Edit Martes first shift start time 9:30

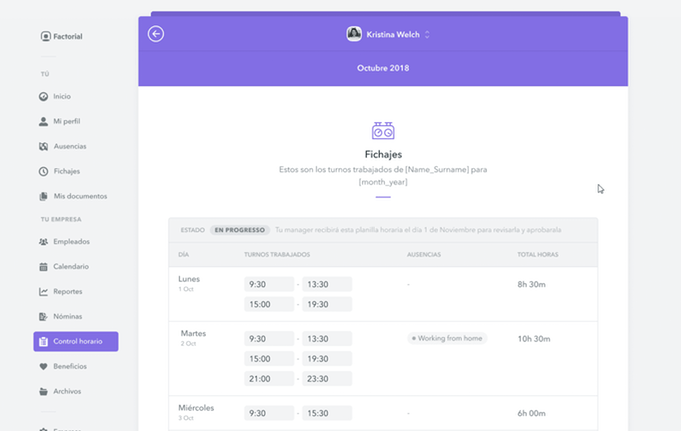pyautogui.click(x=269, y=338)
